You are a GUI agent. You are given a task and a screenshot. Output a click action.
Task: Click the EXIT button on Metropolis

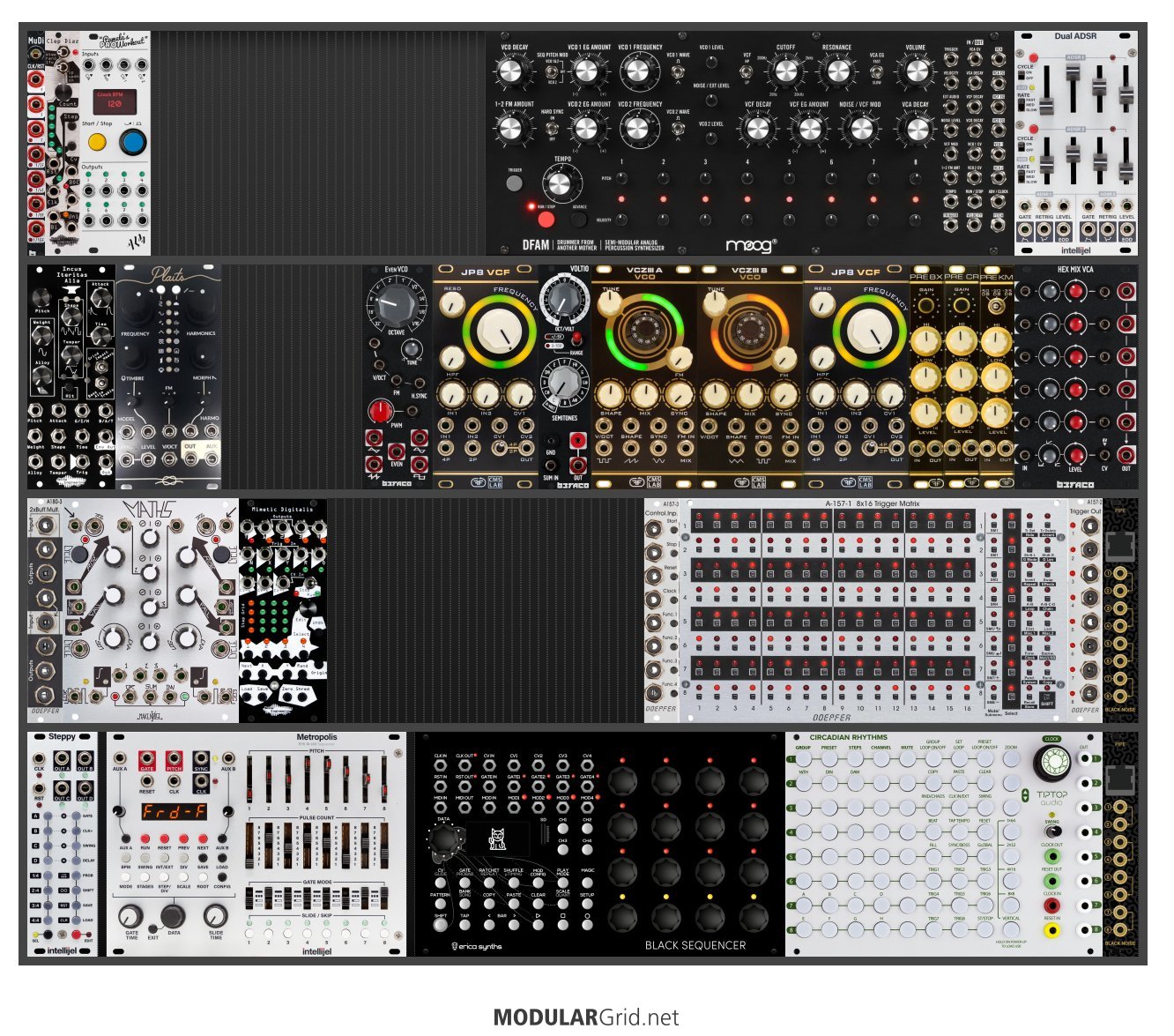coord(153,928)
